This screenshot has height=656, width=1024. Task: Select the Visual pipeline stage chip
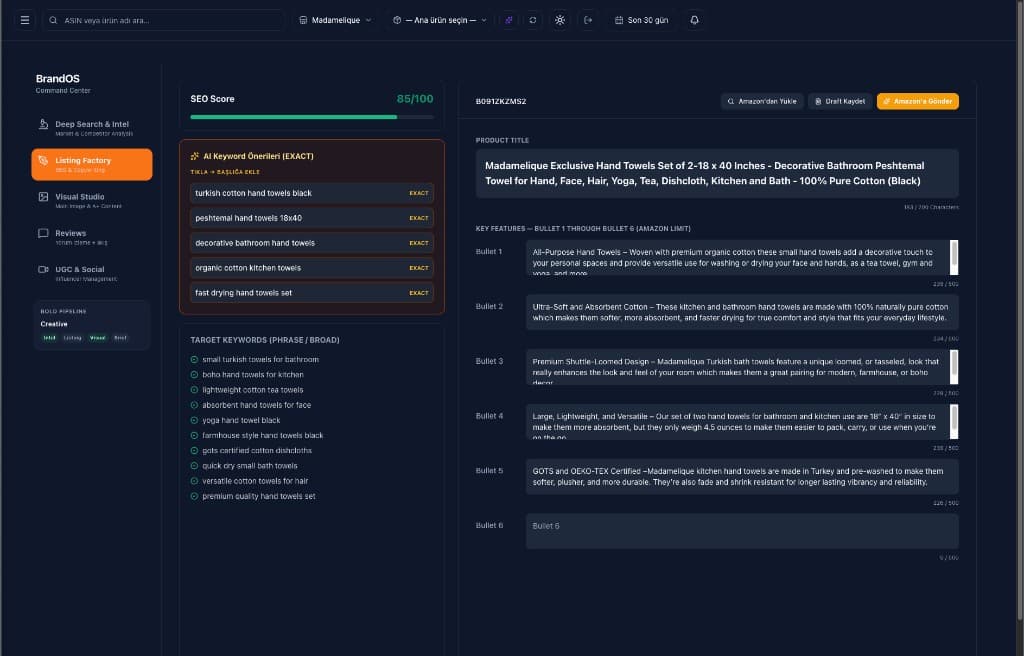coord(97,338)
